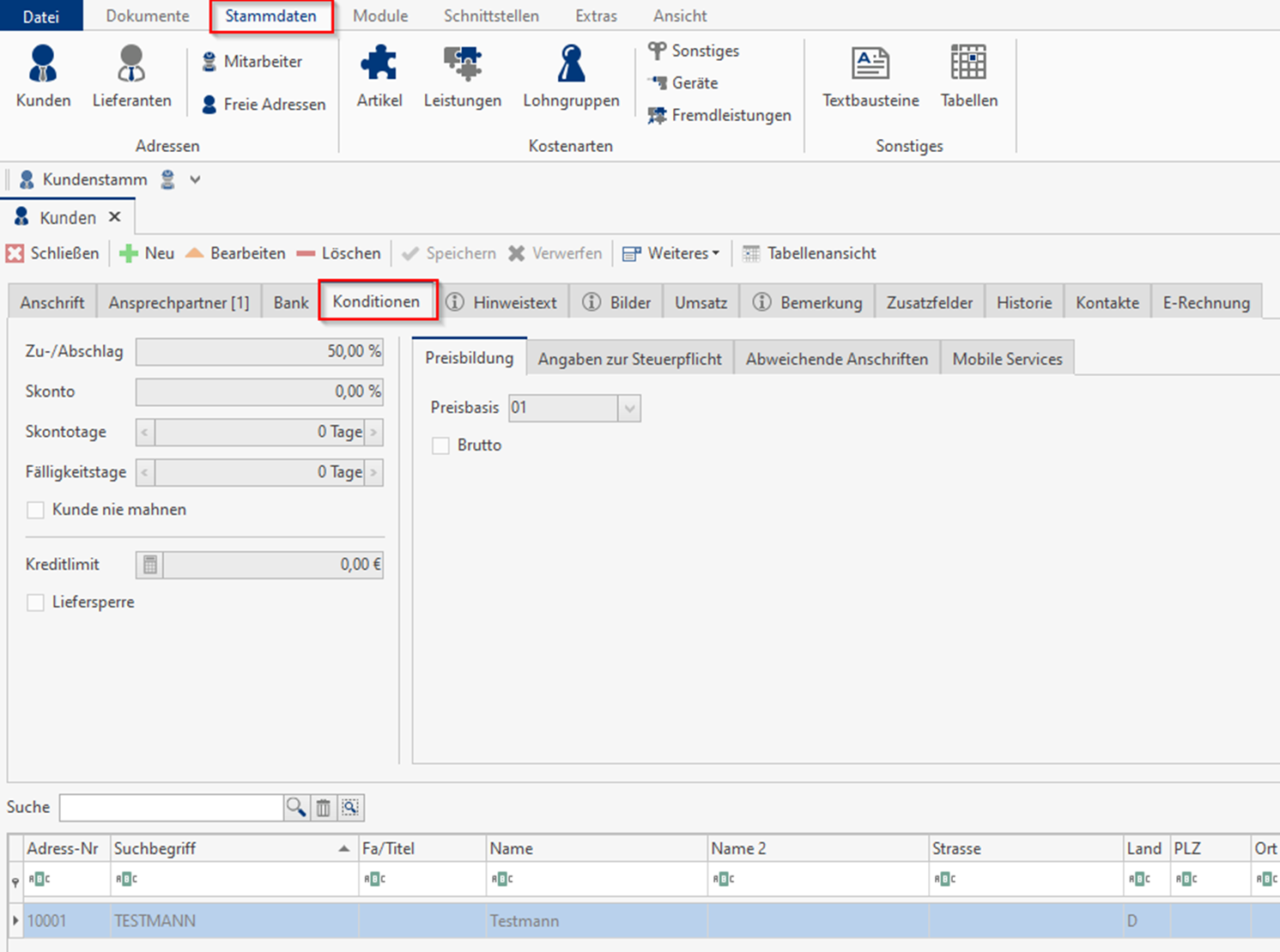The width and height of the screenshot is (1280, 952).
Task: Open Tabellen in the Sonstiges group
Action: (968, 77)
